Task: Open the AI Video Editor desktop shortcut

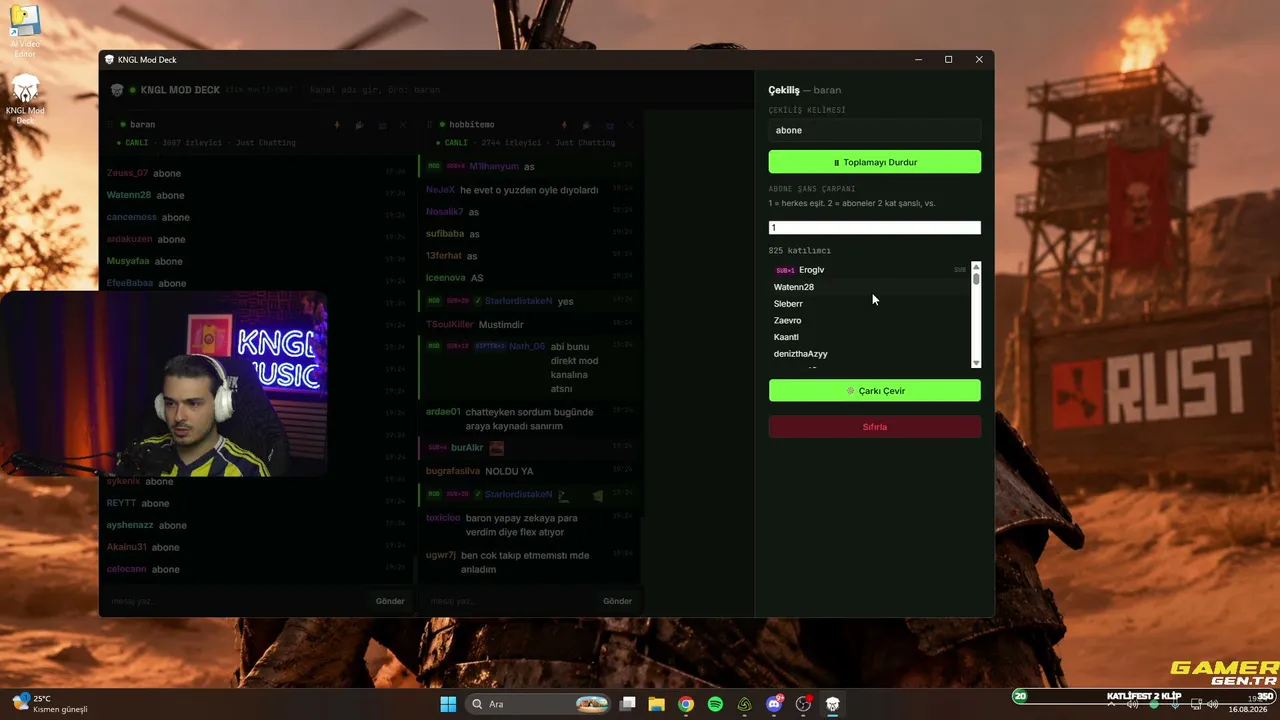Action: coord(24,32)
